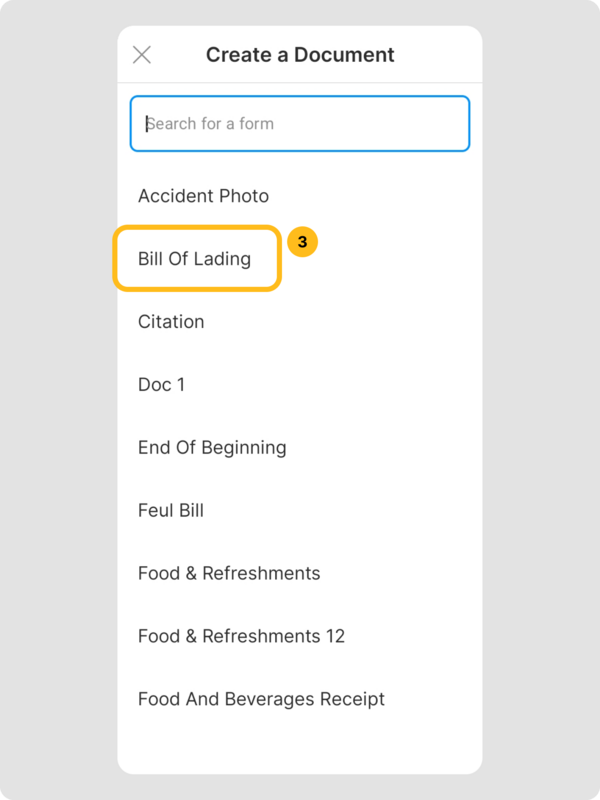Select Food & Refreshments 12 entry
This screenshot has width=600, height=800.
(x=241, y=636)
